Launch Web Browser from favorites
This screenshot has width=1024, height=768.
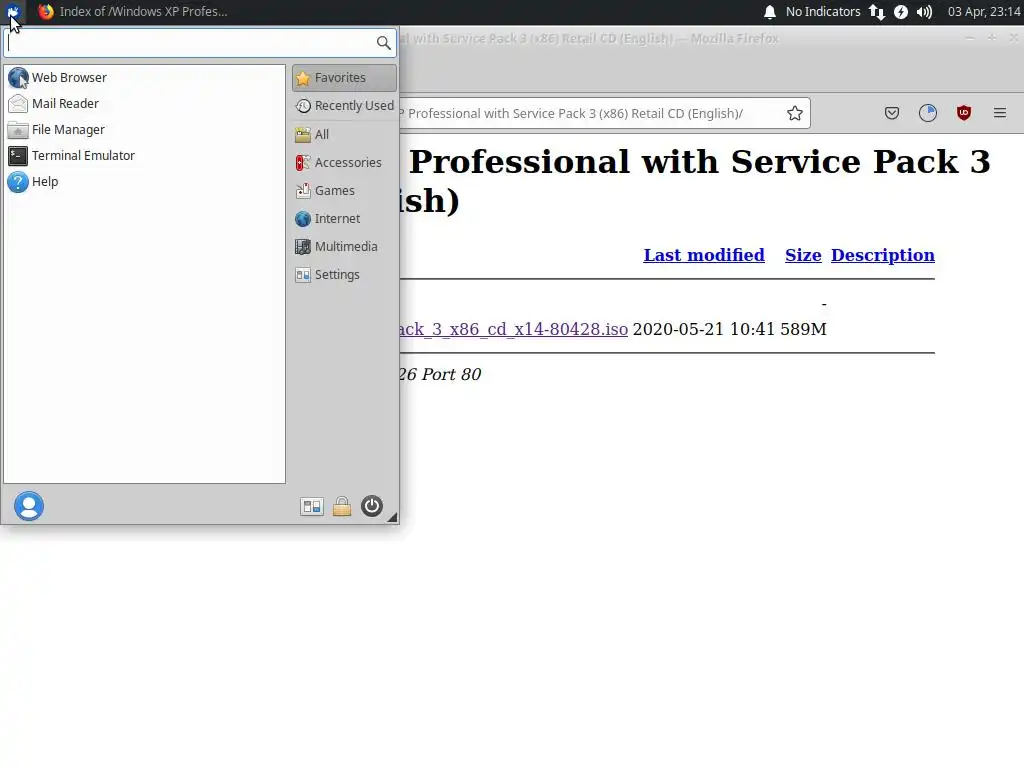coord(144,78)
